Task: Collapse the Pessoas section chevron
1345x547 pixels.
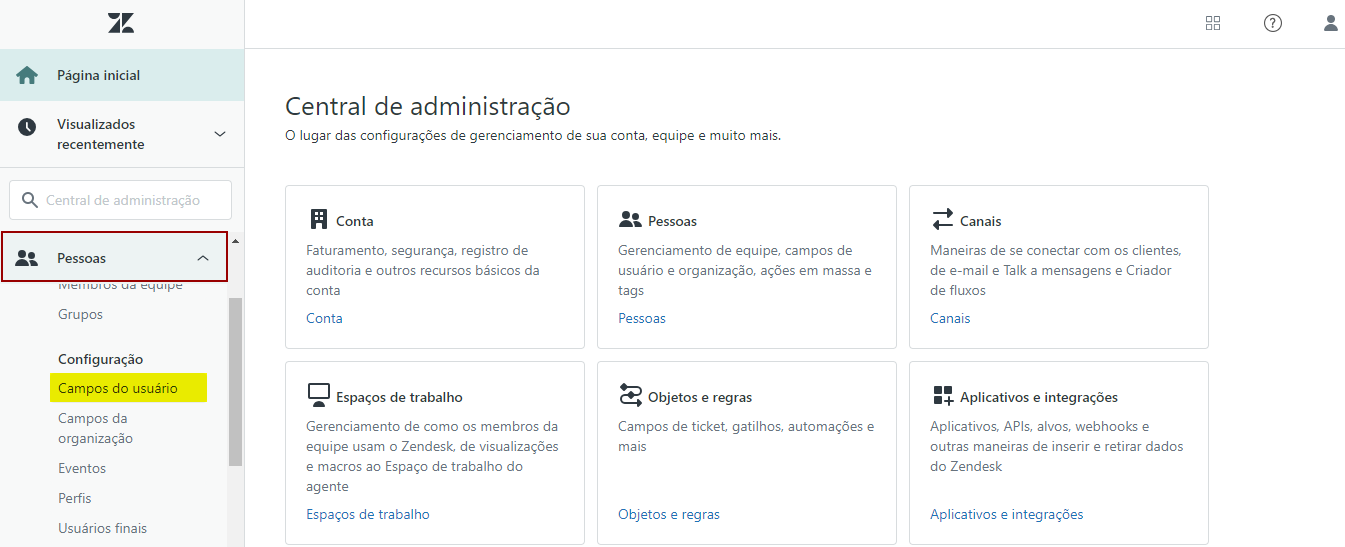Action: pyautogui.click(x=203, y=258)
